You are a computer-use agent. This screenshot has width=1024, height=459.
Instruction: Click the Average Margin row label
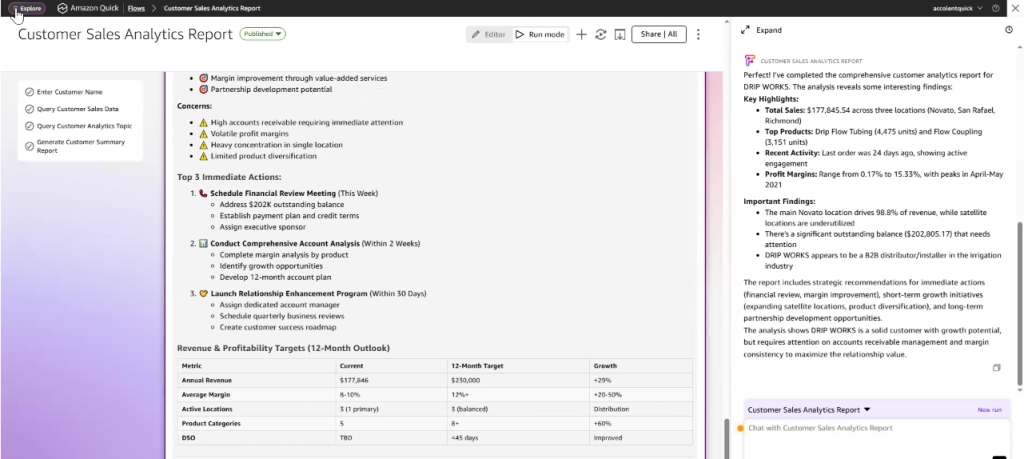pos(206,394)
